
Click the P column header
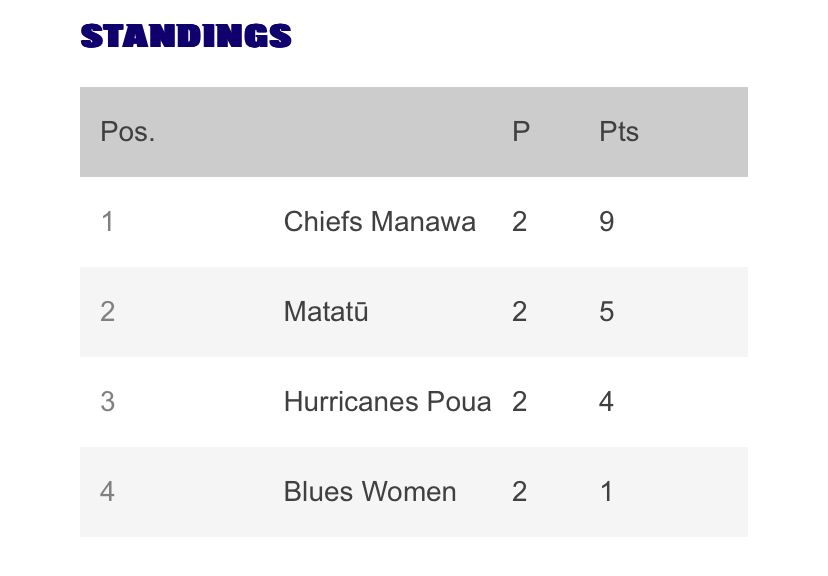521,131
